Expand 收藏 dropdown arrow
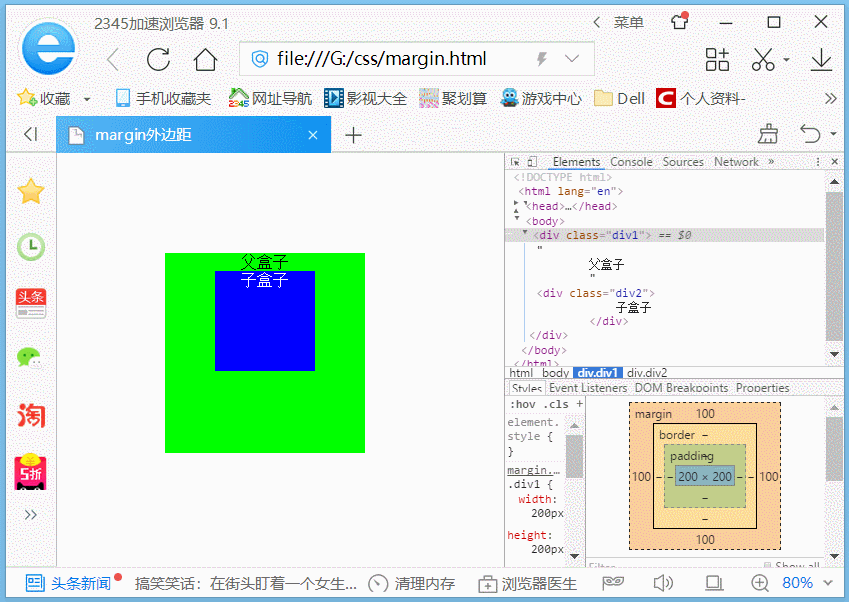The image size is (849, 602). pyautogui.click(x=87, y=100)
